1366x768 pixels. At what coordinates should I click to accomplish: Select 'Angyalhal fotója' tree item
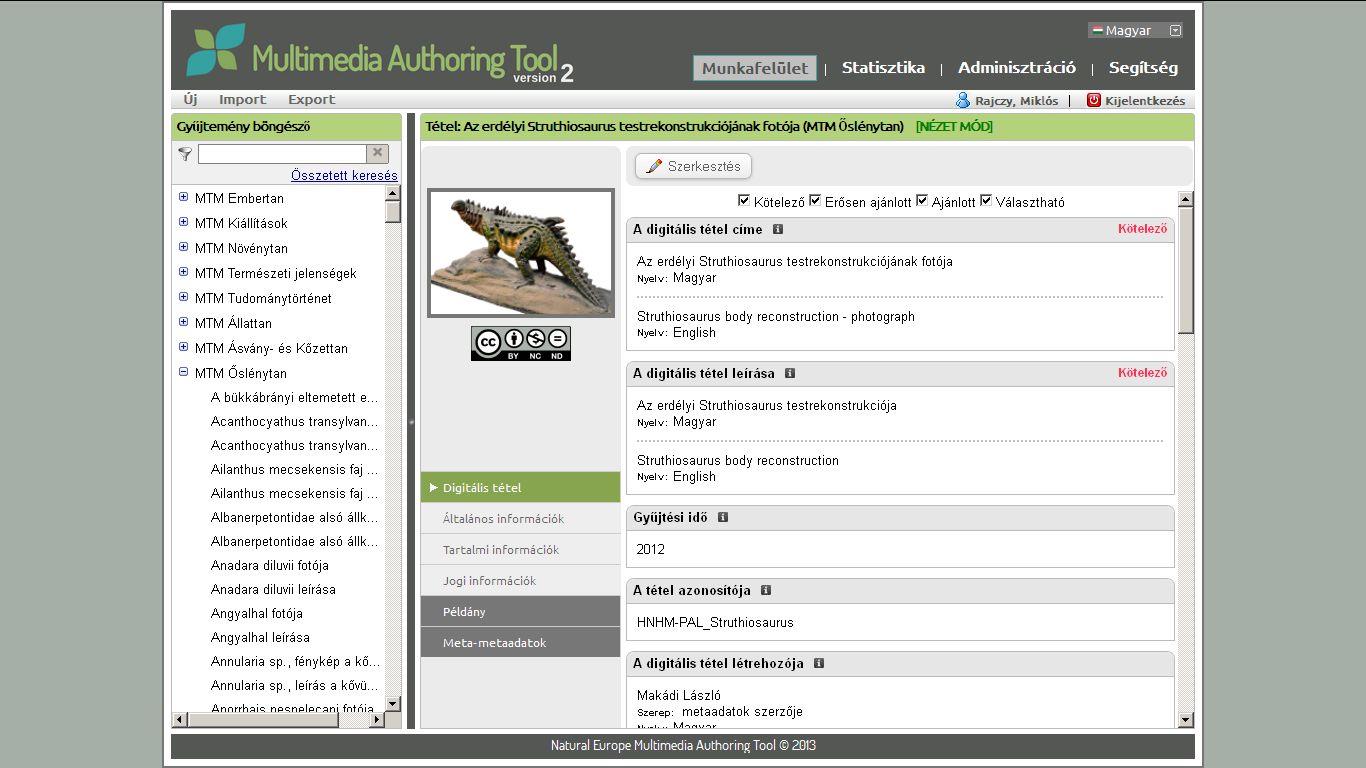[256, 613]
